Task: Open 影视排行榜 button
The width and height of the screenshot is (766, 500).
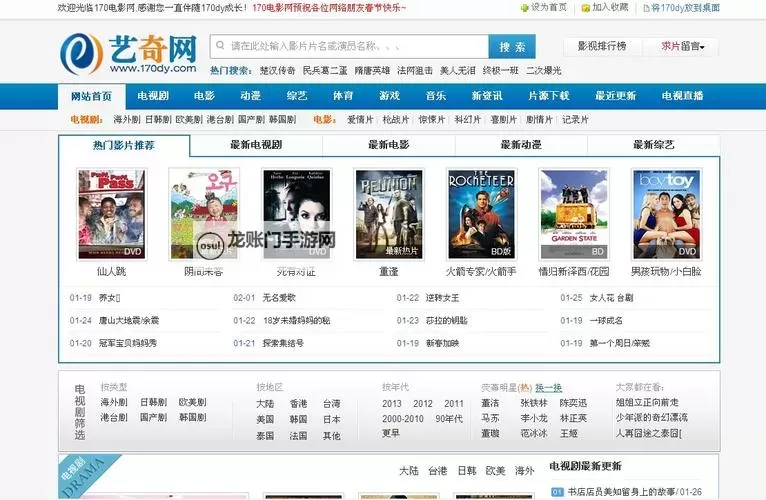Action: coord(602,46)
